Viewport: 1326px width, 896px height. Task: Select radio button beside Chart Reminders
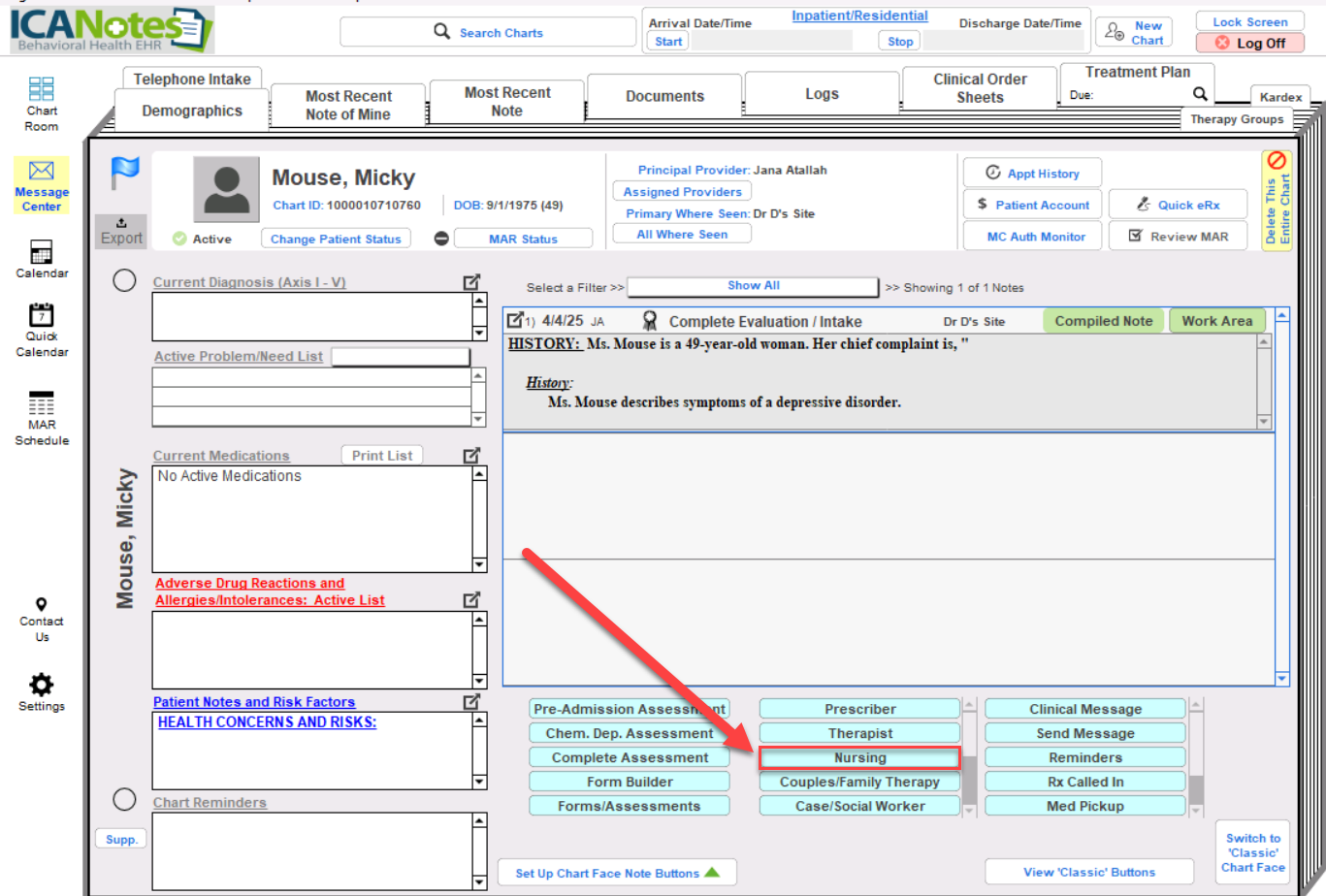(x=124, y=799)
